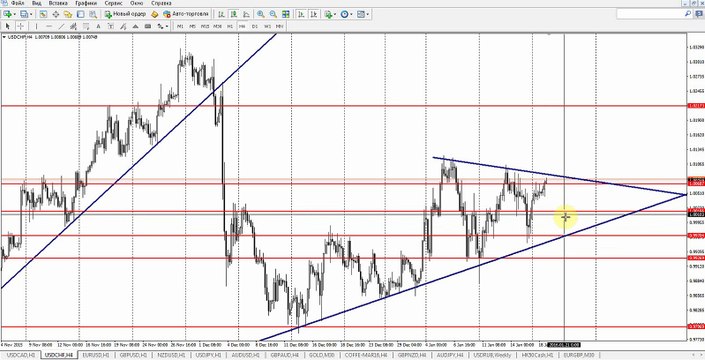Open the Strategy Tester icon
The image size is (705, 360).
tap(93, 14)
